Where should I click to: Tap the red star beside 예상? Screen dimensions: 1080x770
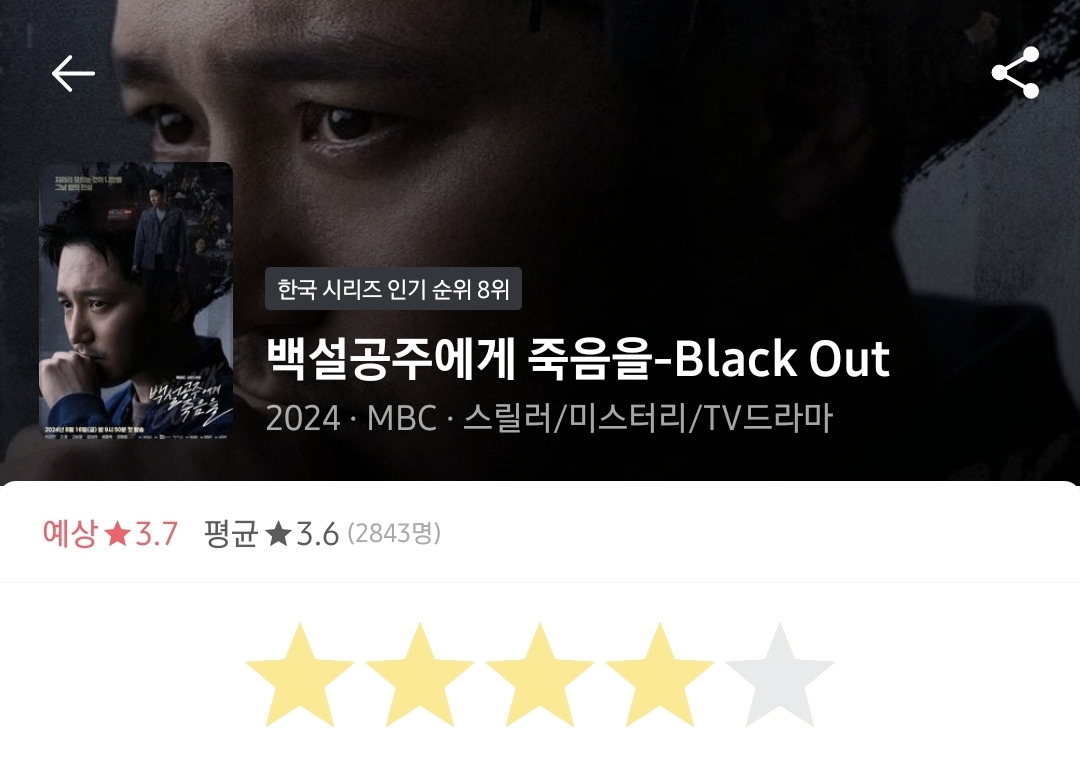tap(117, 533)
